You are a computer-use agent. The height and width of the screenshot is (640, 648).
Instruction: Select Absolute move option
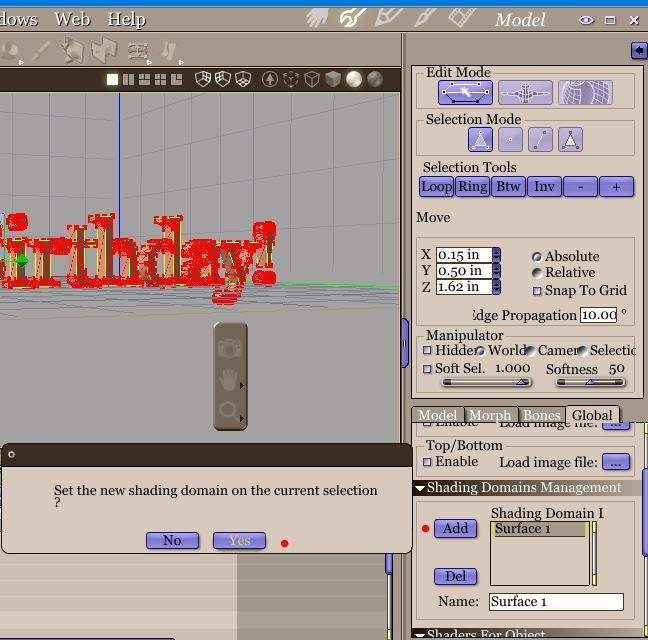[x=536, y=257]
